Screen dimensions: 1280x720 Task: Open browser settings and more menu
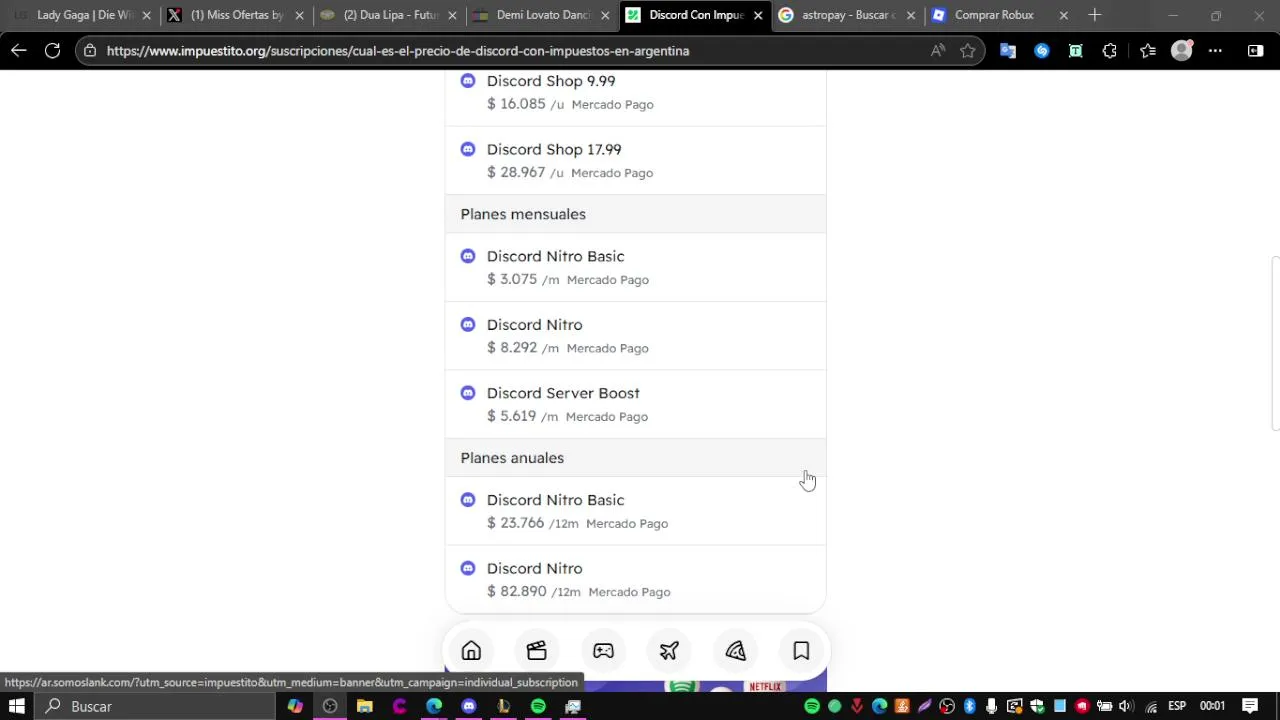(x=1215, y=51)
